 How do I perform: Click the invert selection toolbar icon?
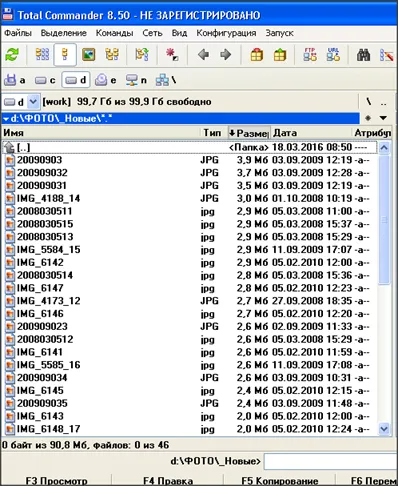coord(142,55)
